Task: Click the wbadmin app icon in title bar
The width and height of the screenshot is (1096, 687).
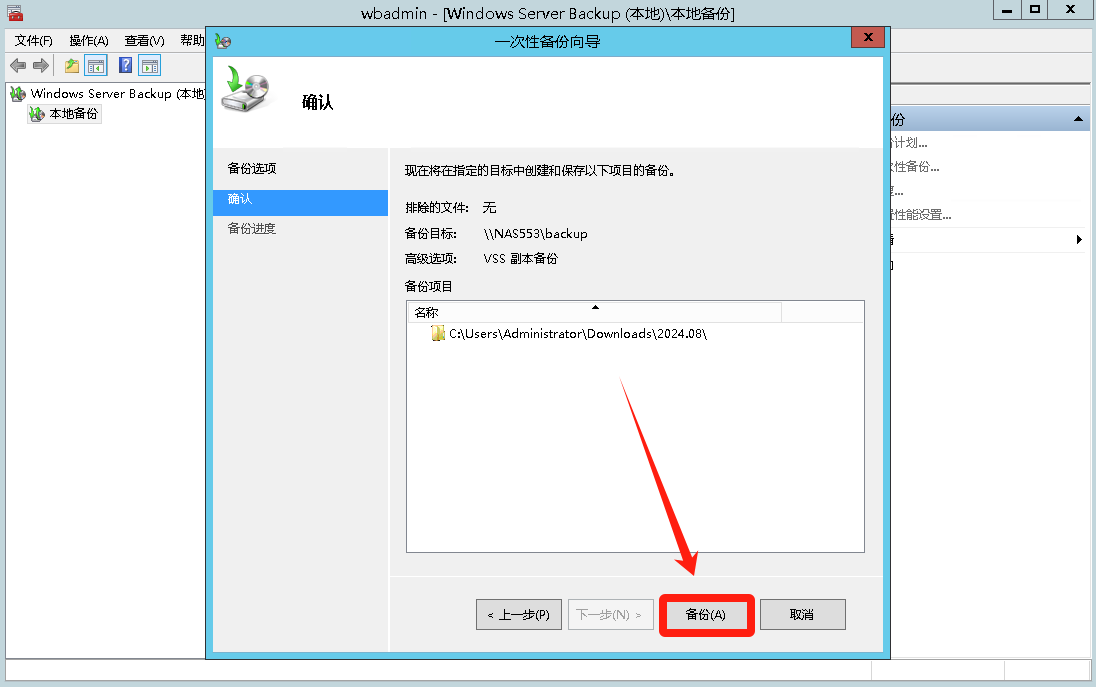Action: 15,13
